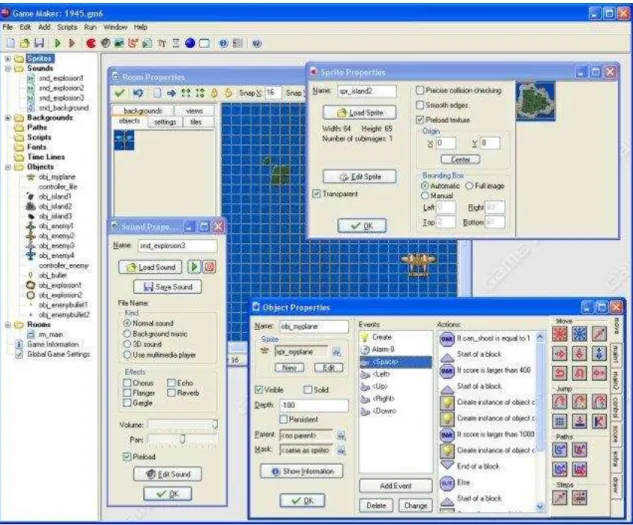The height and width of the screenshot is (525, 633).
Task: Undo room changes with the blue curved arrow
Action: [138, 93]
